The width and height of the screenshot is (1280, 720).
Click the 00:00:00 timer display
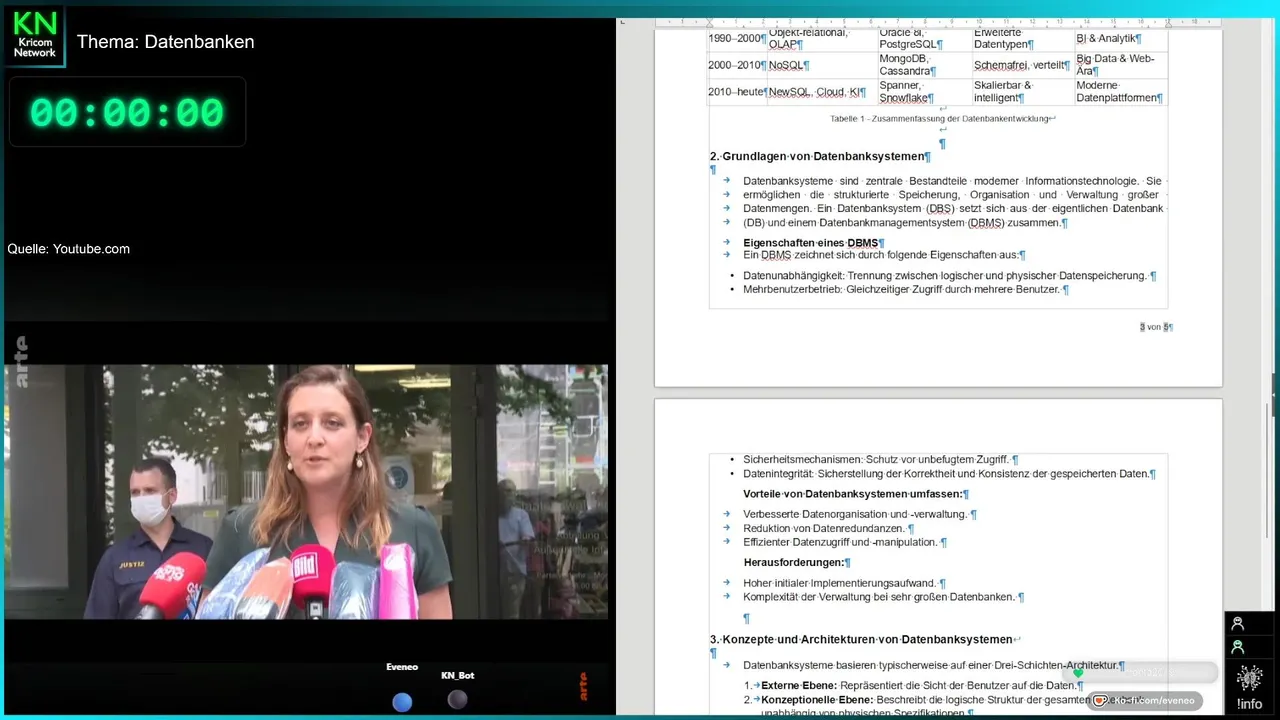[127, 112]
